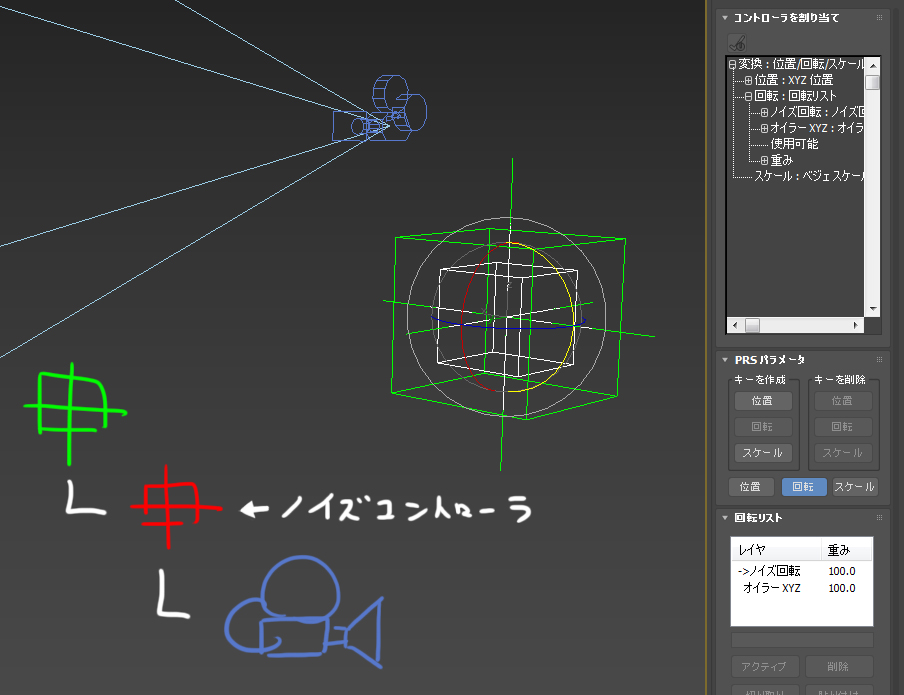The image size is (904, 695).
Task: Click スケール under キーを削除
Action: (843, 453)
